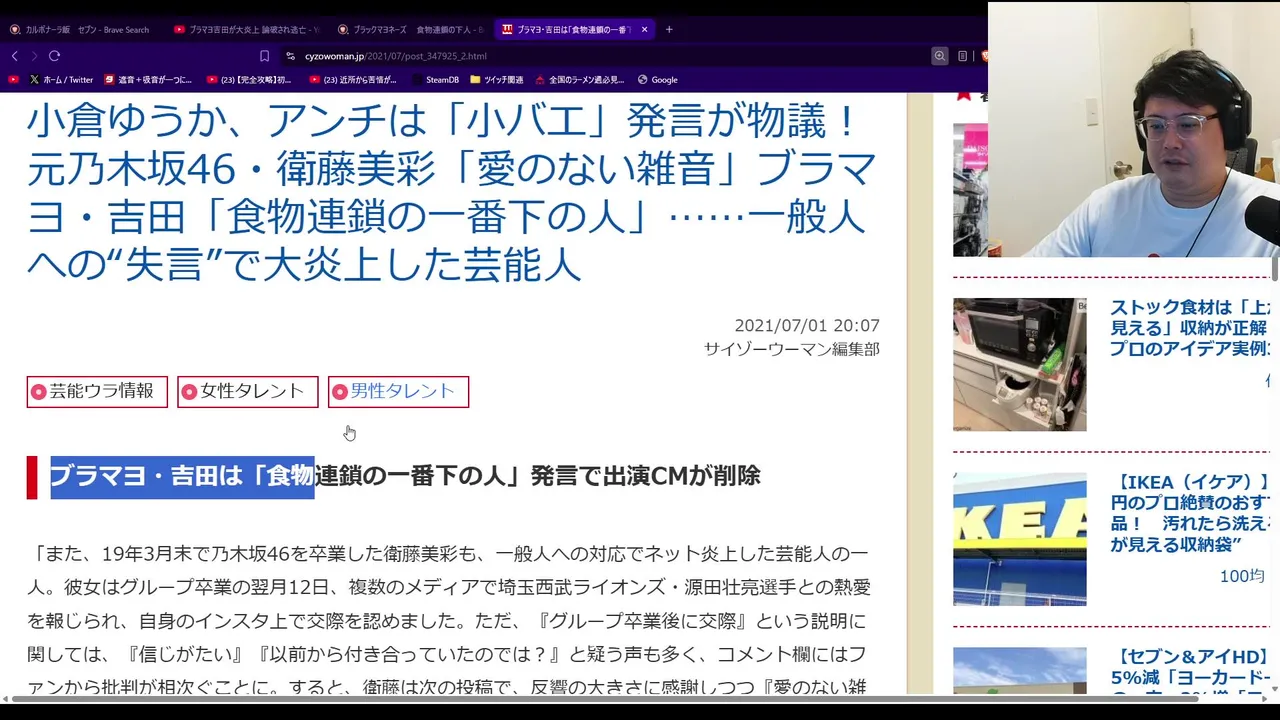Open the 遮音＋吸音が一つに bookmark

click(x=148, y=79)
